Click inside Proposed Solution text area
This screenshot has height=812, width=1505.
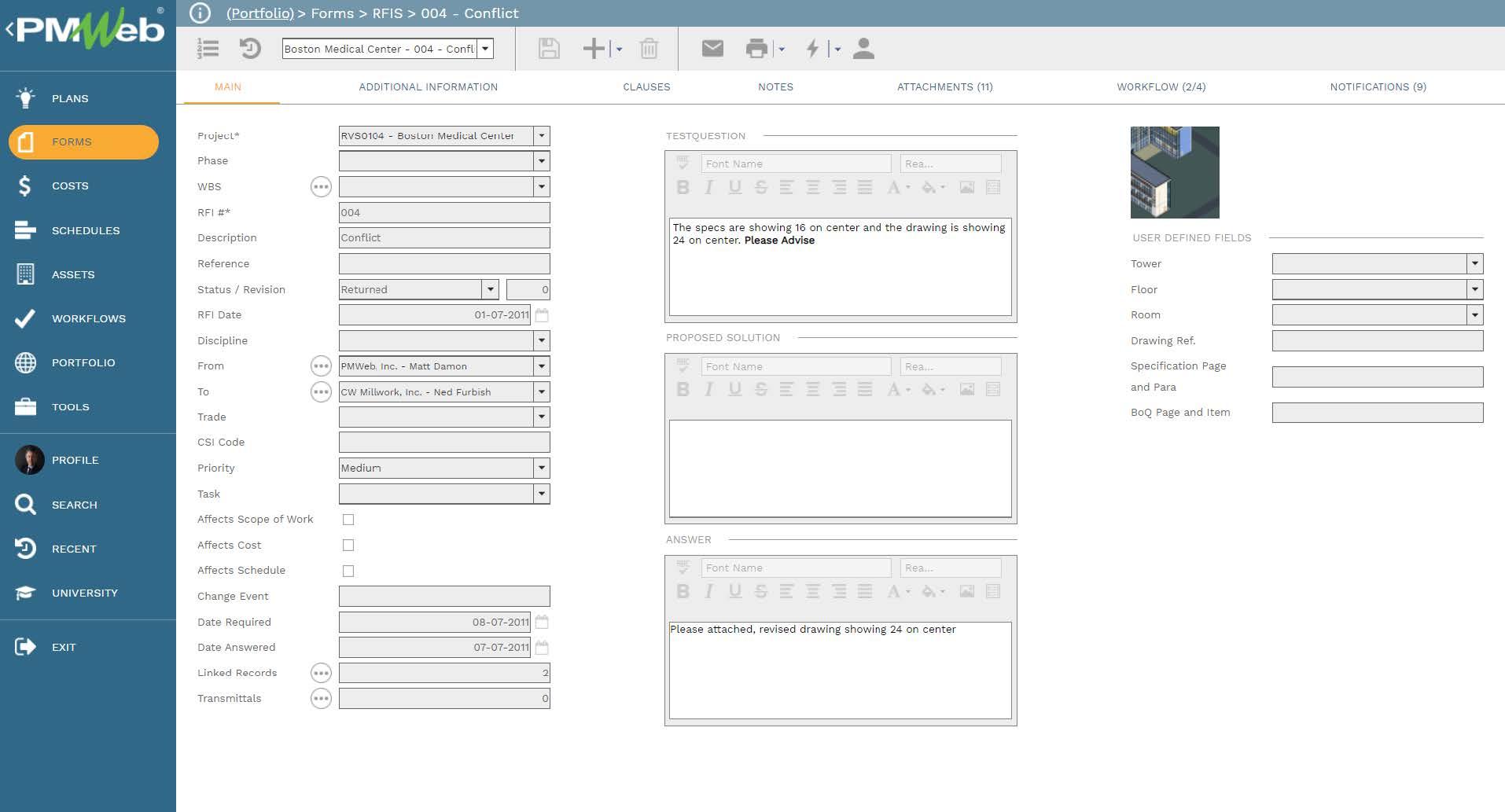click(x=840, y=468)
